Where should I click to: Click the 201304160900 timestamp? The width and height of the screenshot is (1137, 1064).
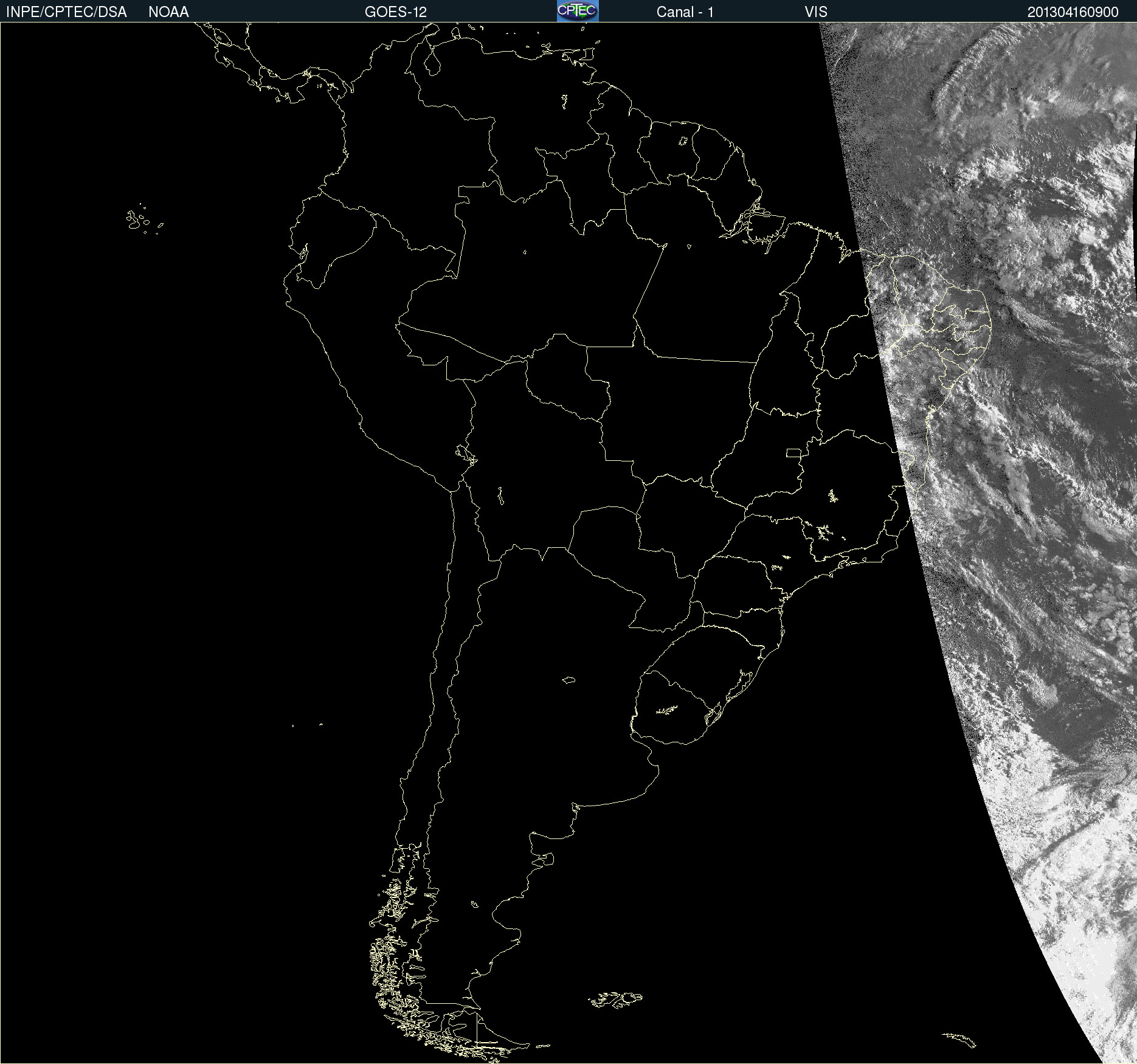coord(1073,12)
